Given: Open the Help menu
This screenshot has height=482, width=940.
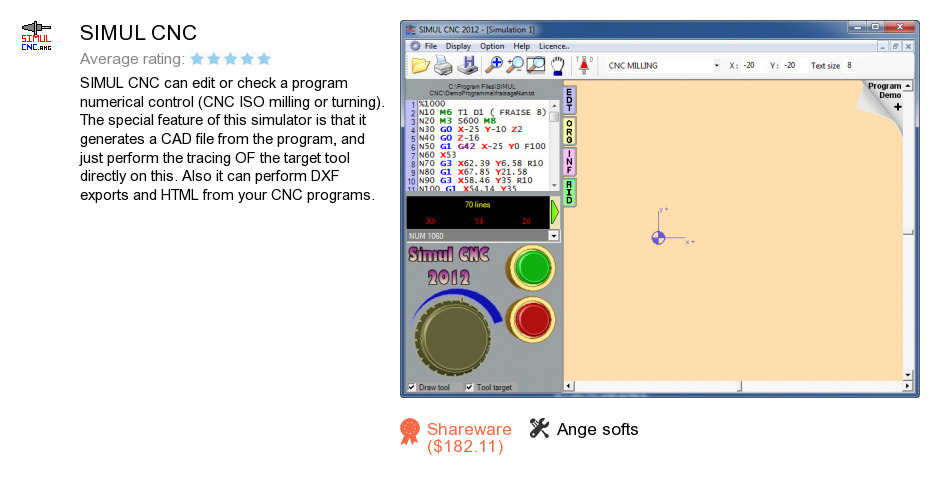Looking at the screenshot, I should pos(522,46).
